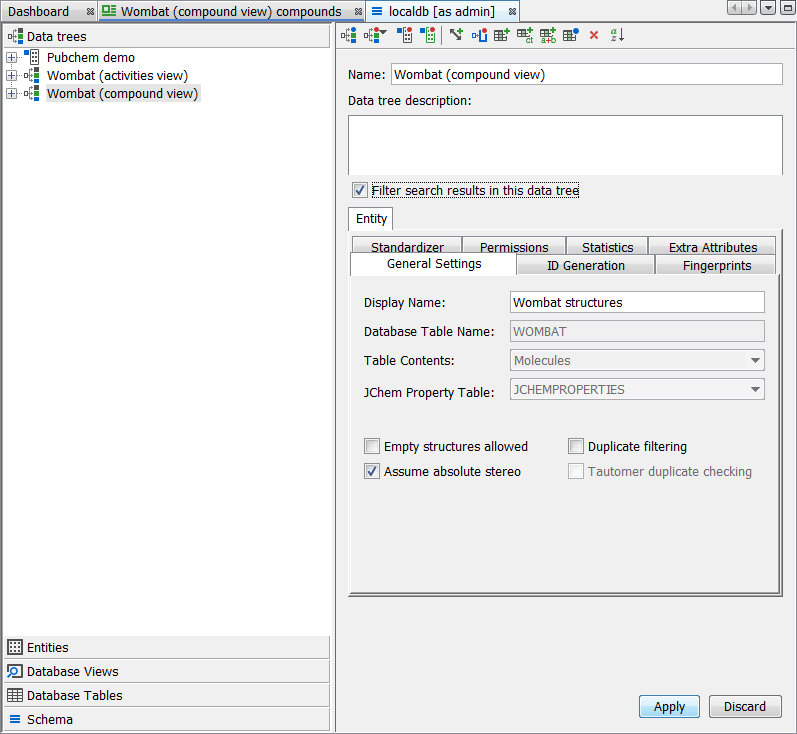797x734 pixels.
Task: Open the Statistics tab
Action: (x=607, y=247)
